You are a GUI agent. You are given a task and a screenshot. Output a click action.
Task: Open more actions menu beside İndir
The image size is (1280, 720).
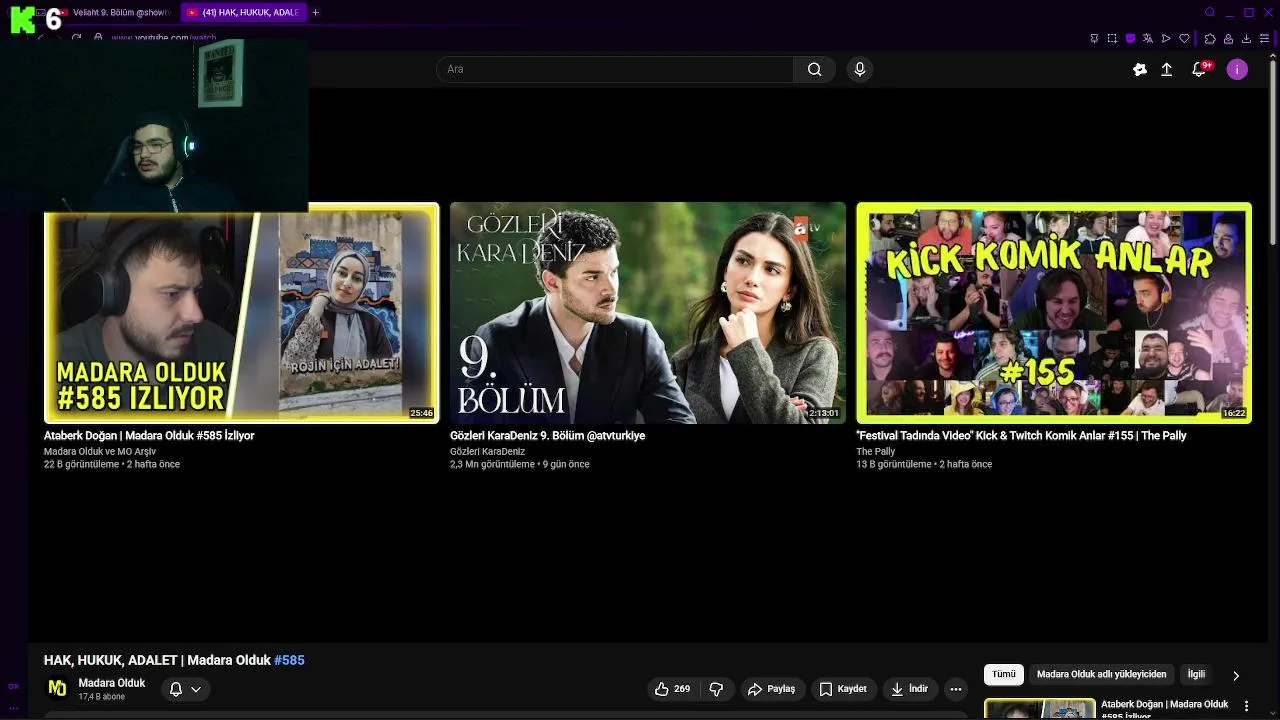(x=956, y=689)
